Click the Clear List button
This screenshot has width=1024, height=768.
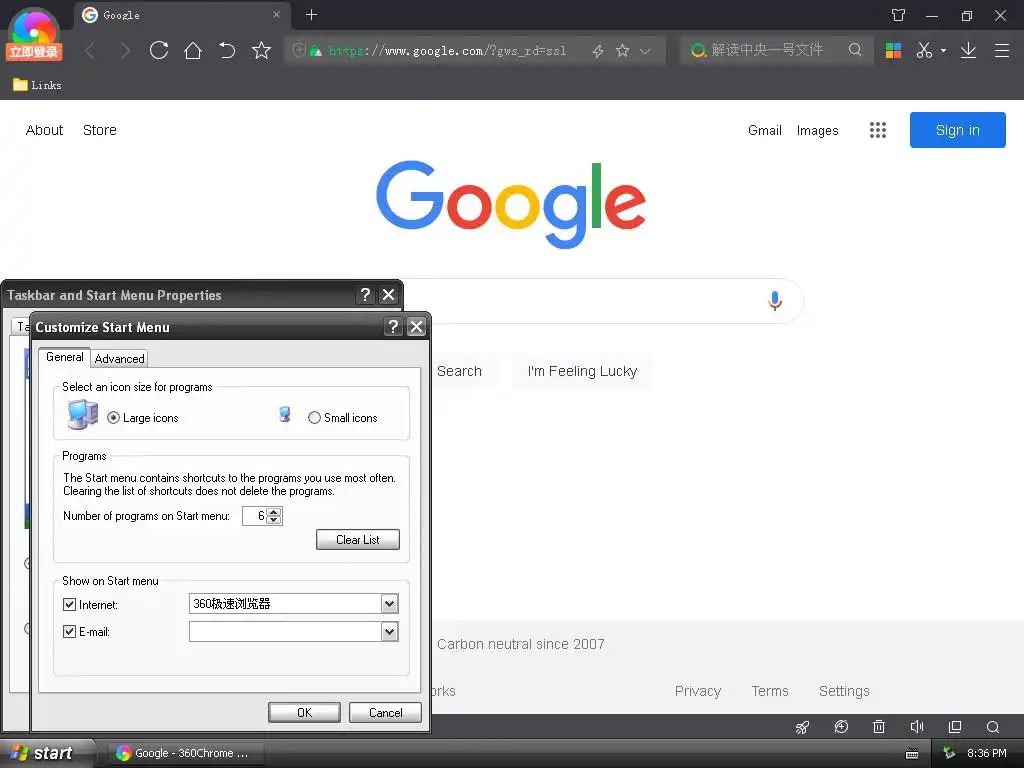coord(358,539)
